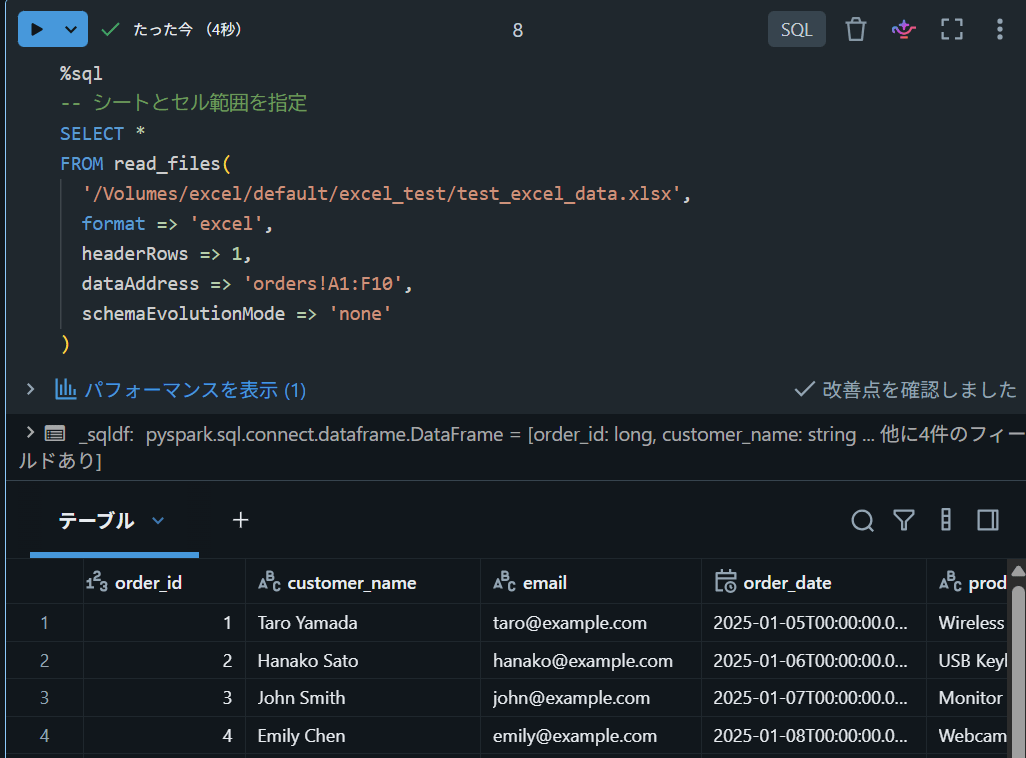Sort by the order_id column header

[148, 583]
